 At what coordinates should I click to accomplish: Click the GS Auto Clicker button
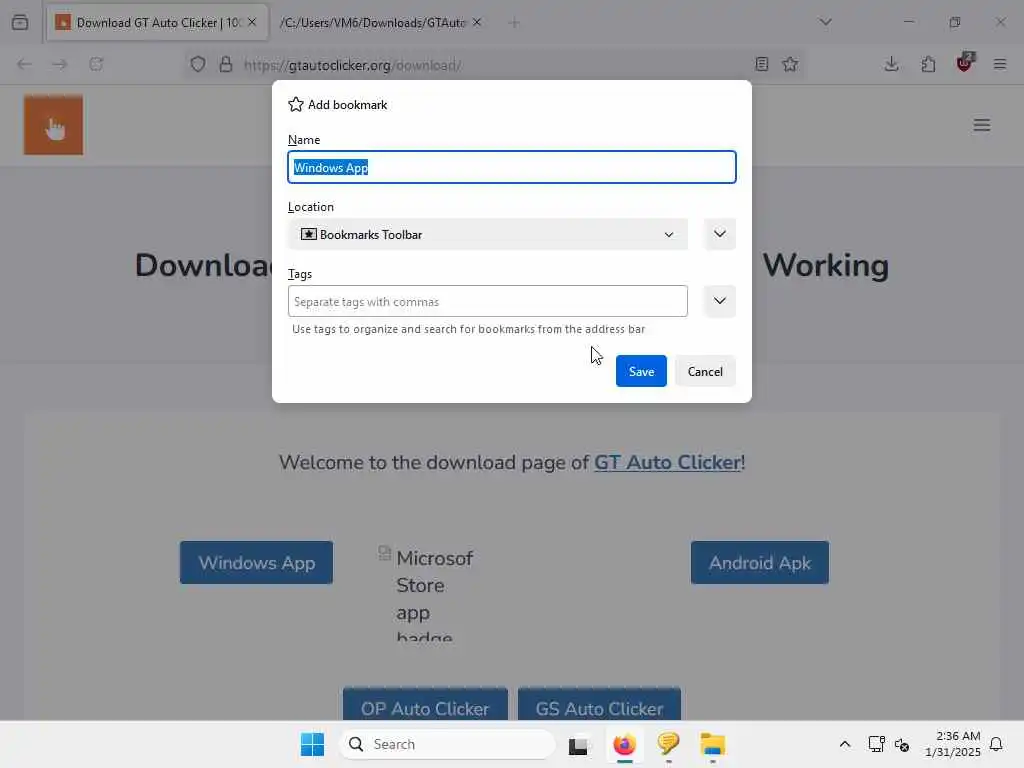(600, 705)
